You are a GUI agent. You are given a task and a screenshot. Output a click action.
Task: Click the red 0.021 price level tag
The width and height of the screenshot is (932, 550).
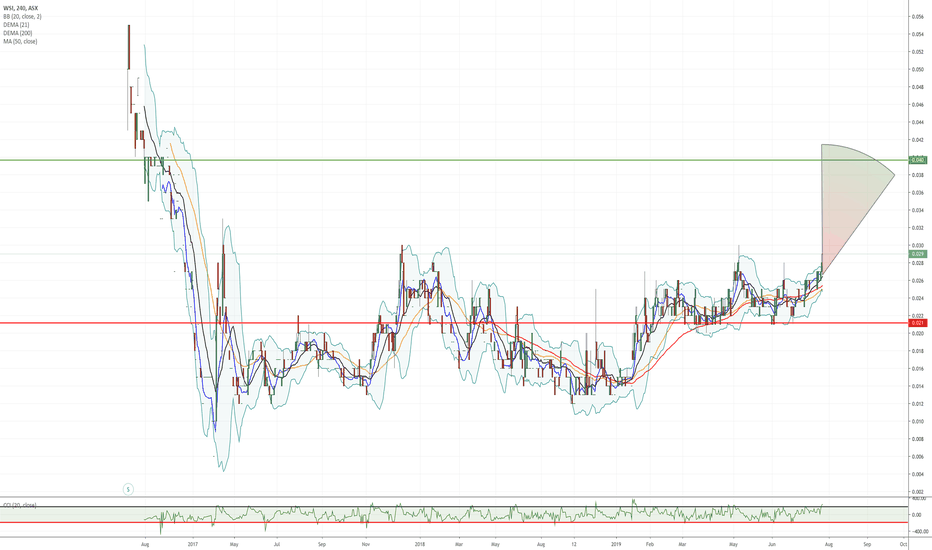pyautogui.click(x=918, y=323)
